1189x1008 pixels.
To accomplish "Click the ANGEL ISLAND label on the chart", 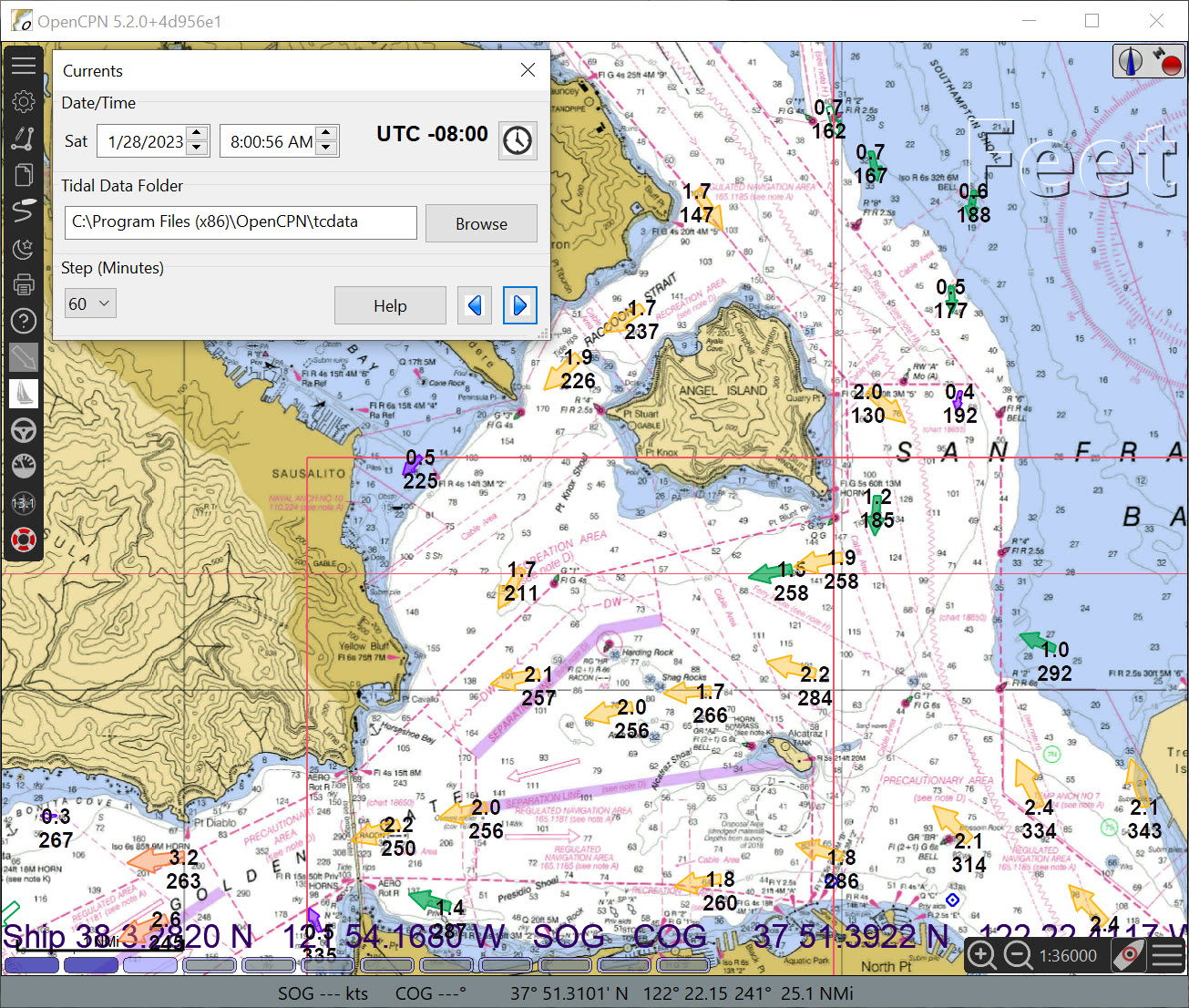I will tap(723, 390).
